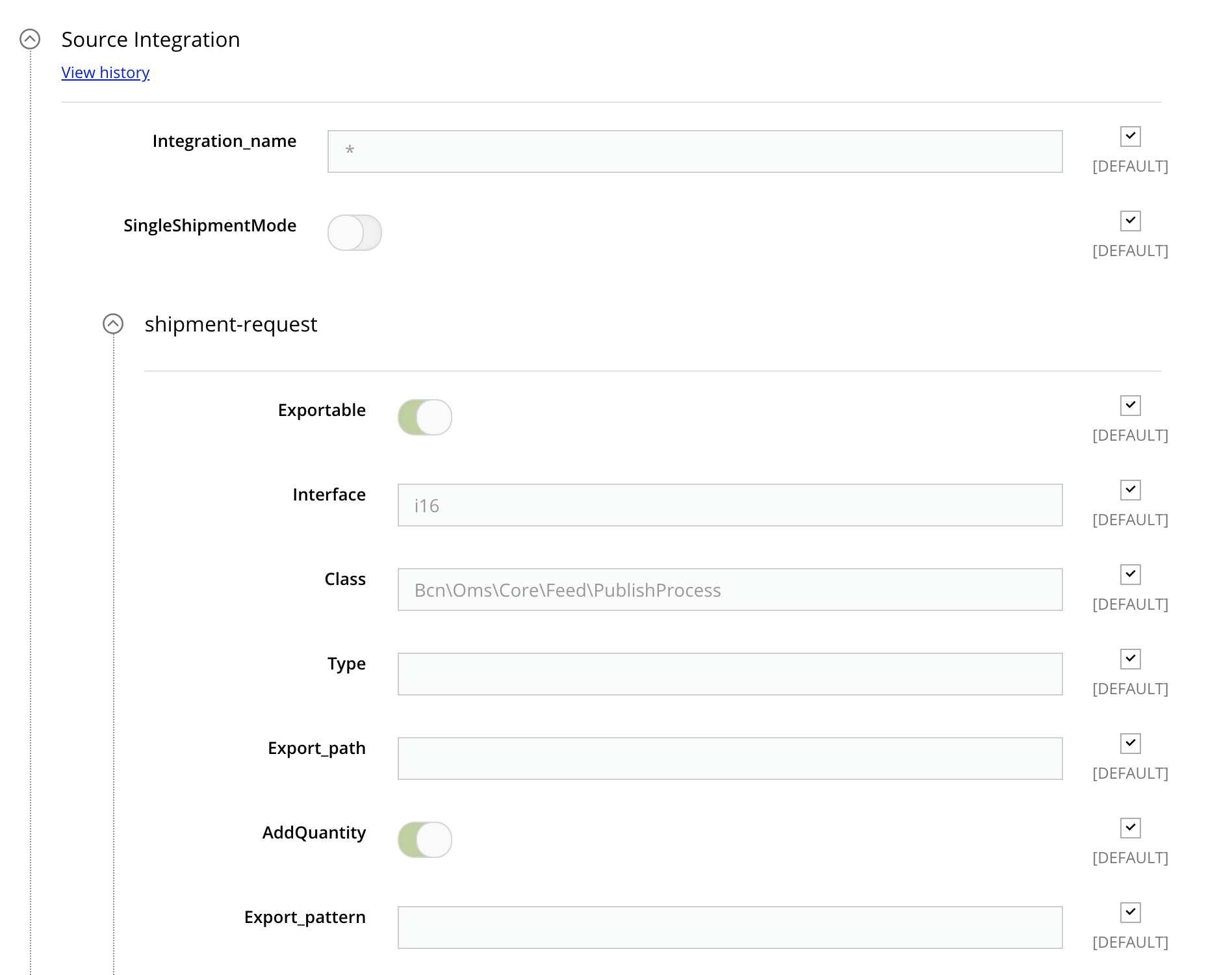
Task: Uncheck the default checkbox for Class
Action: tap(1131, 575)
